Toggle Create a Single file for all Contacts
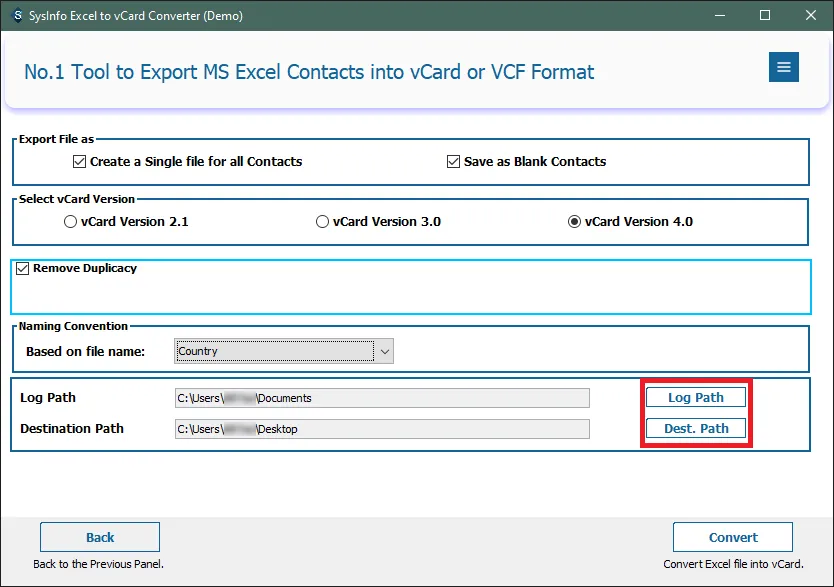This screenshot has height=587, width=834. click(x=80, y=161)
